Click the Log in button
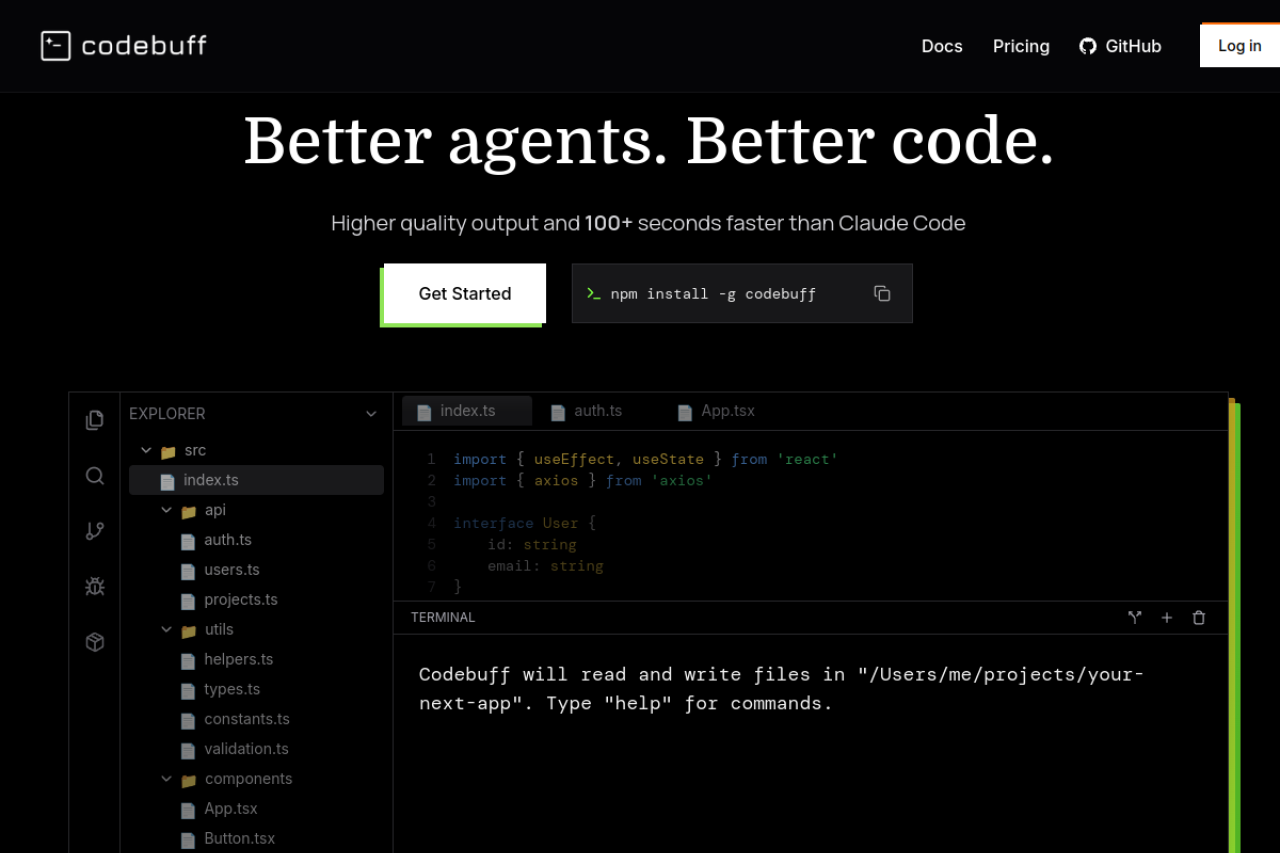The height and width of the screenshot is (853, 1280). pyautogui.click(x=1240, y=46)
